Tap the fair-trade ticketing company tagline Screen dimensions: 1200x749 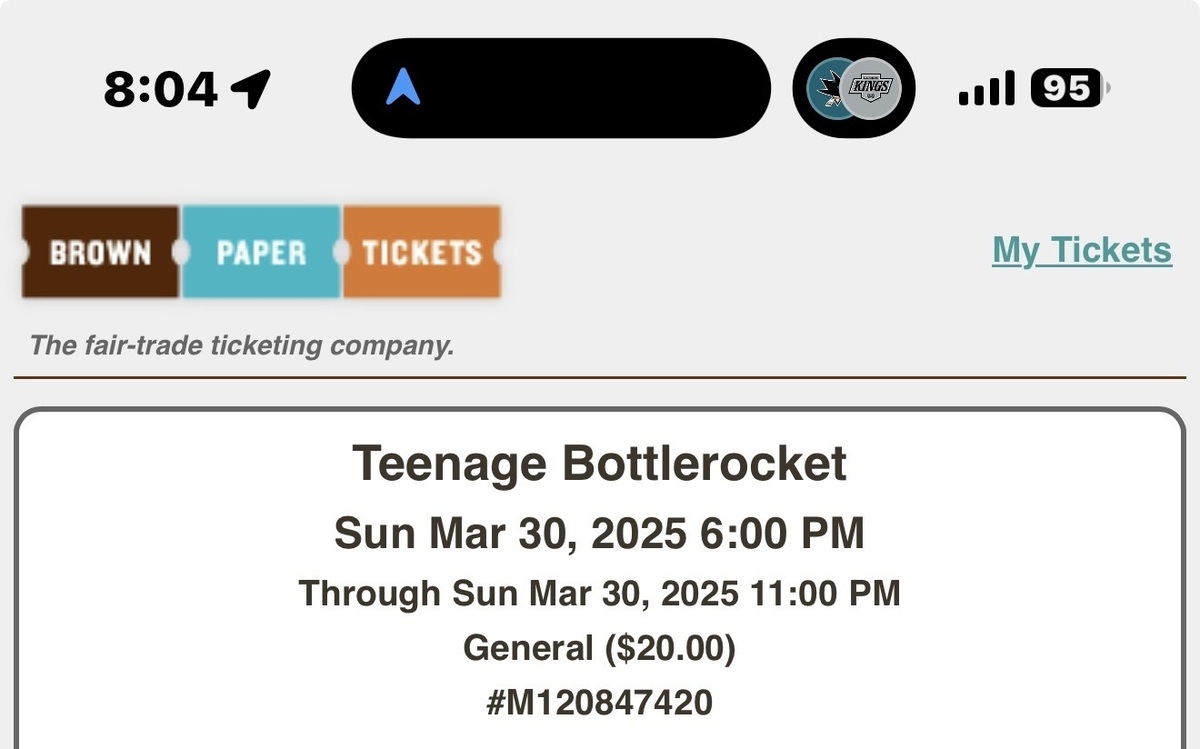pos(242,346)
